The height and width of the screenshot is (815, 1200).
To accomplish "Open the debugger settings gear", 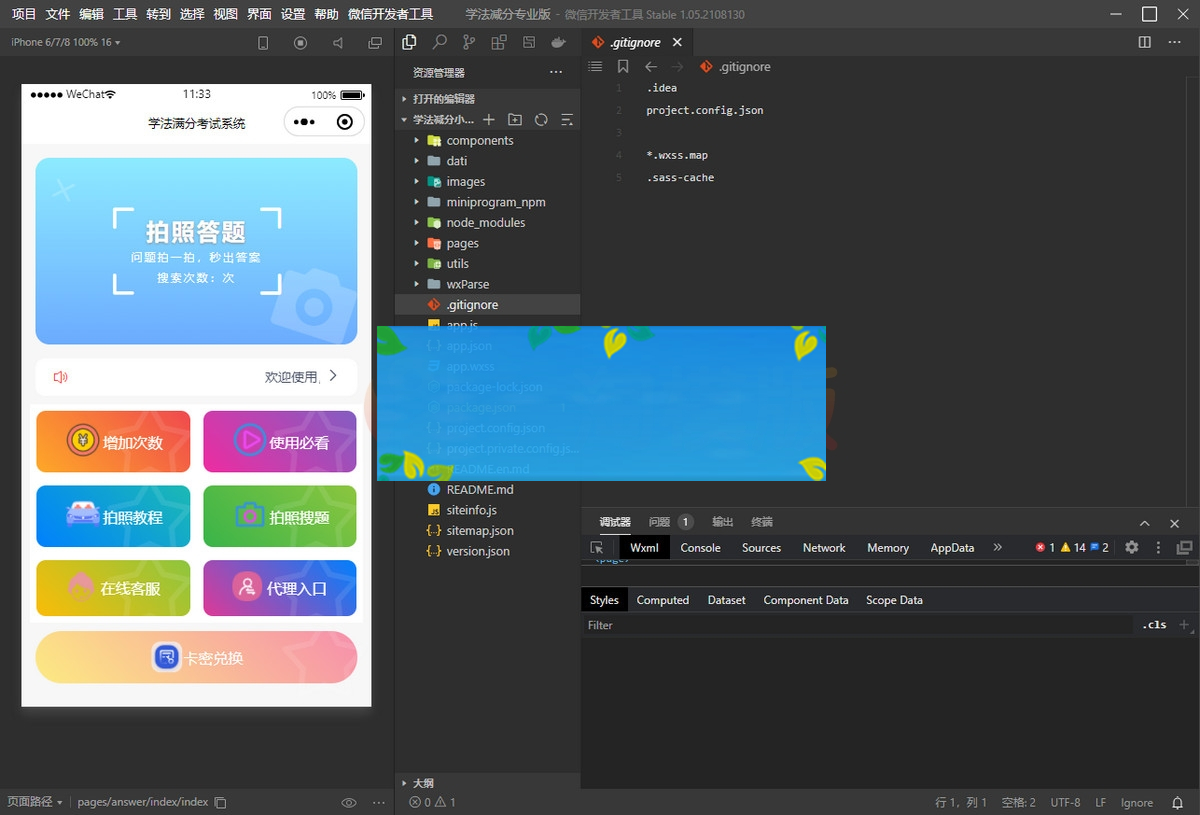I will [1132, 548].
